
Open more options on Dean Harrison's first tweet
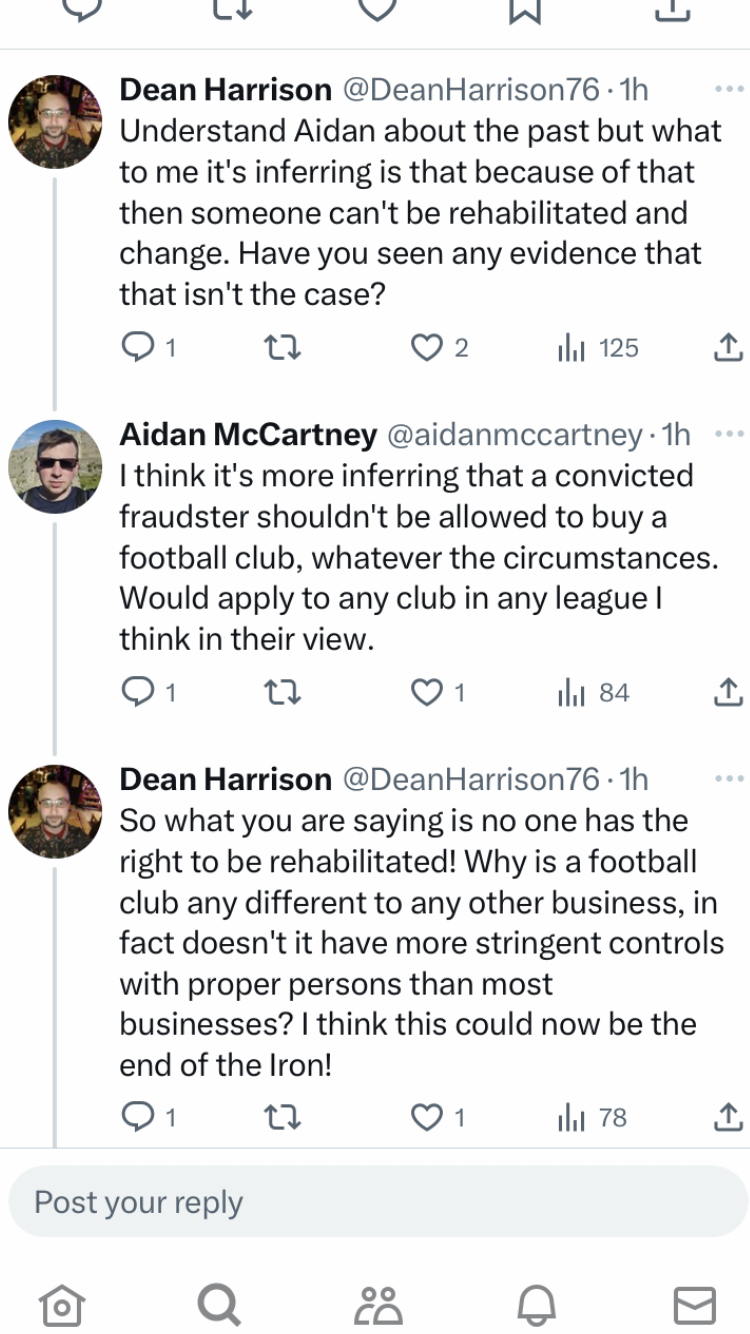point(730,90)
